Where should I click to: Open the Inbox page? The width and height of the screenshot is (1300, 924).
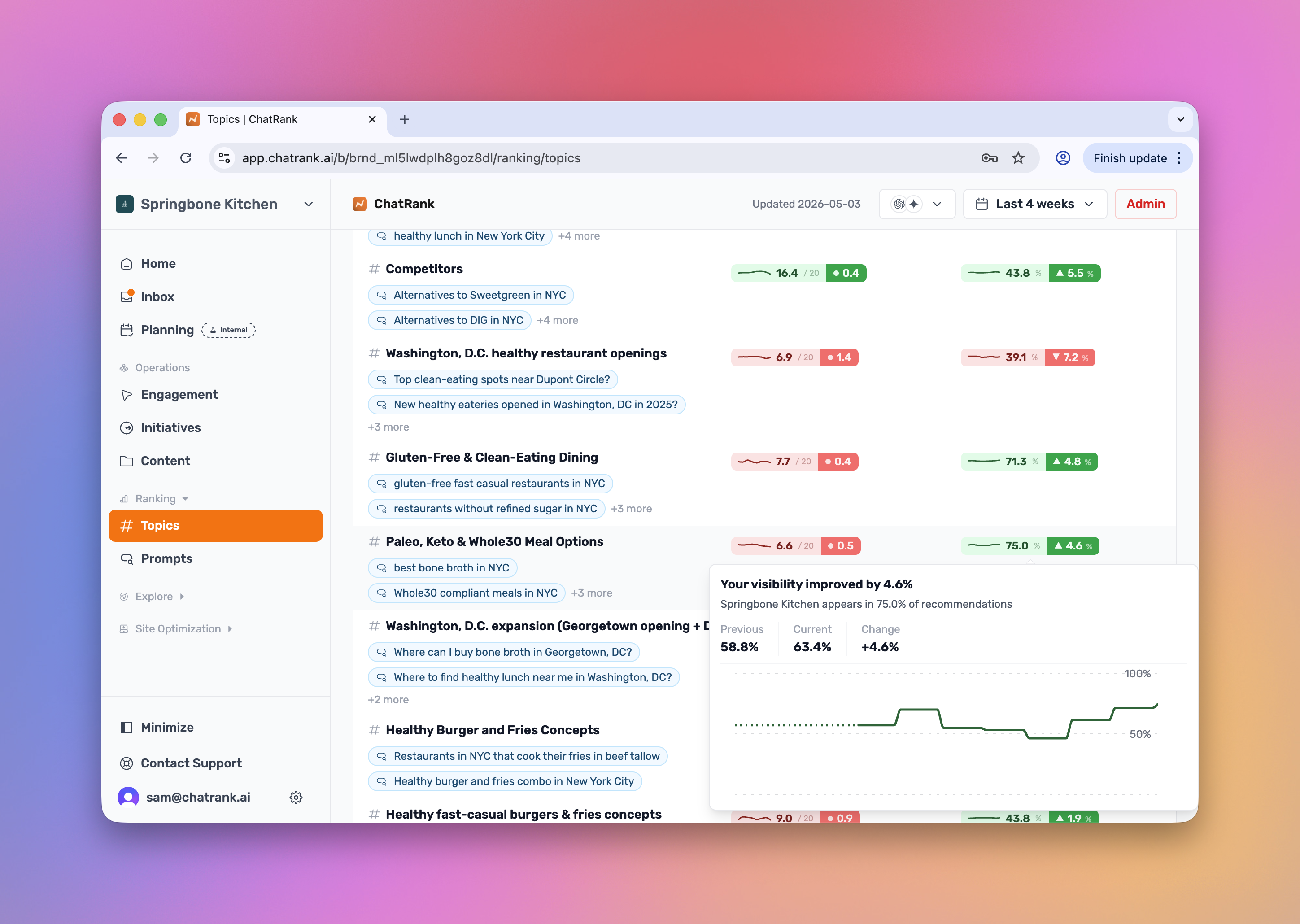(x=216, y=296)
